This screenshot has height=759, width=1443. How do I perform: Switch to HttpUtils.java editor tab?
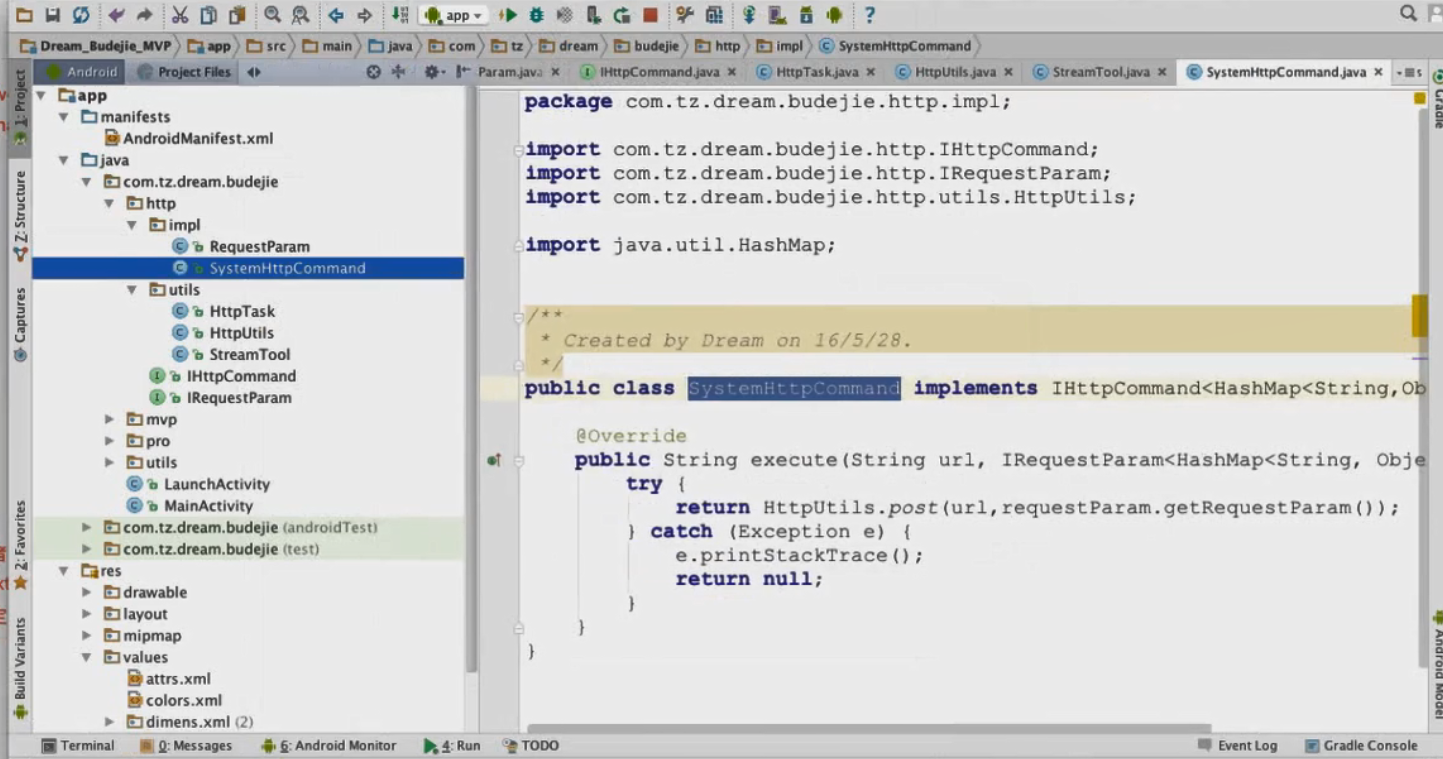pos(955,72)
